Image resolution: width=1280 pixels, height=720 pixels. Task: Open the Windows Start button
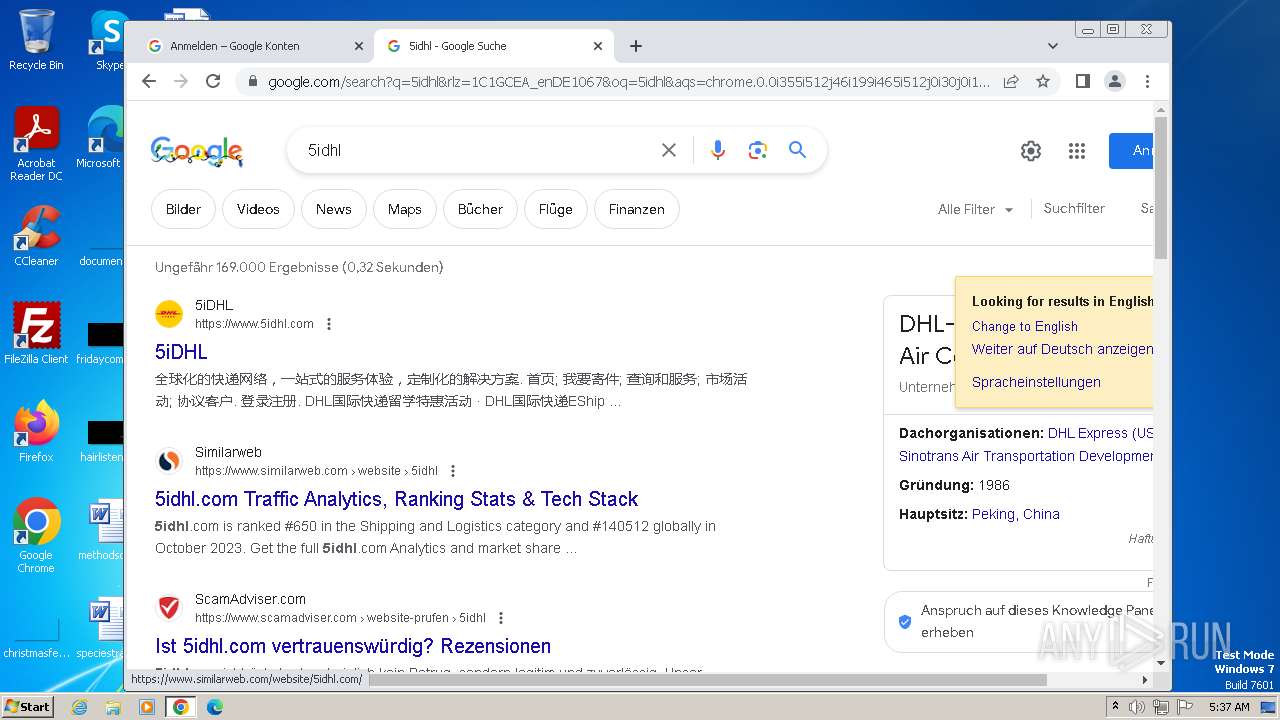coord(27,706)
